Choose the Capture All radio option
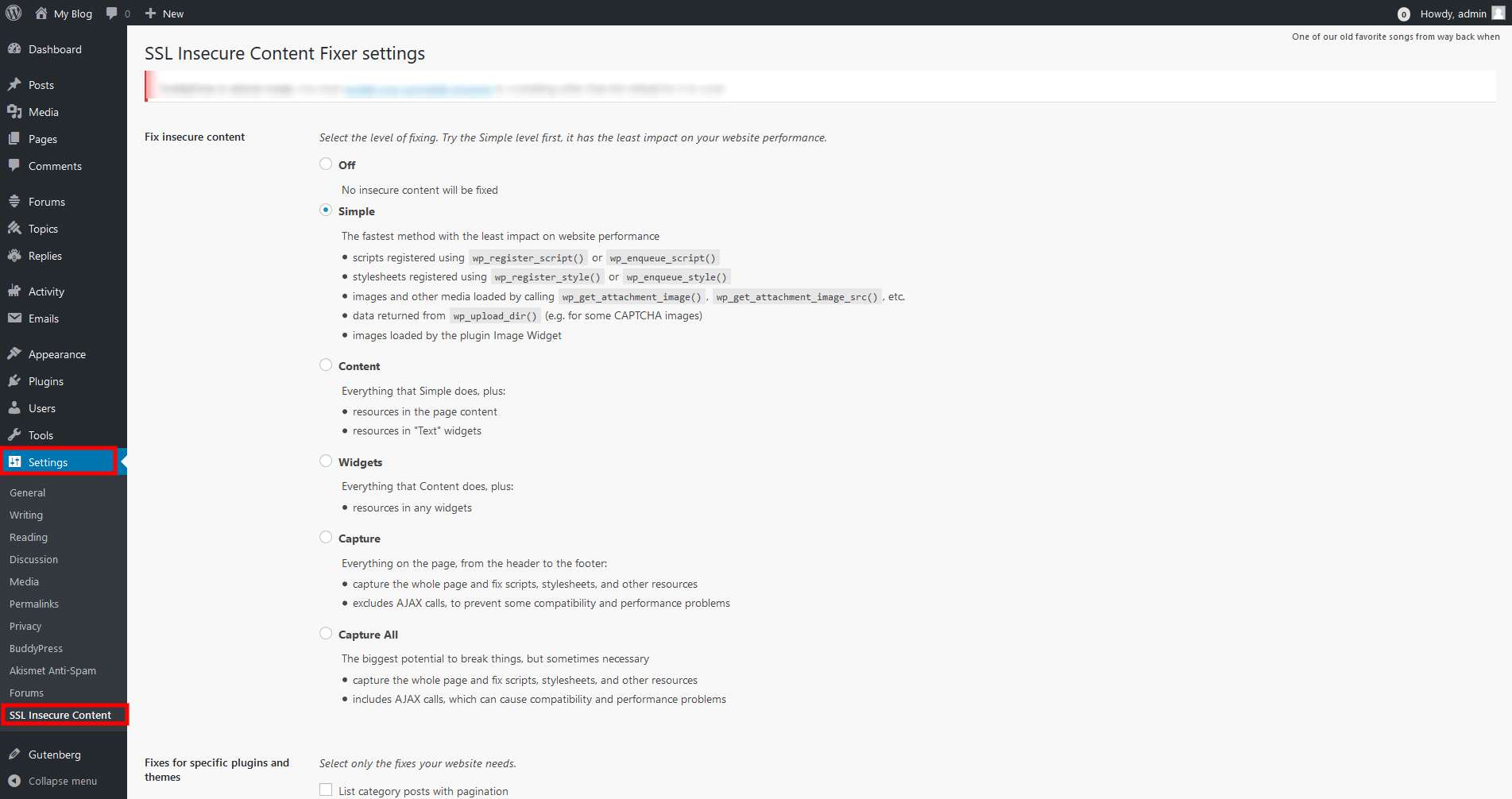This screenshot has width=1512, height=799. 326,634
